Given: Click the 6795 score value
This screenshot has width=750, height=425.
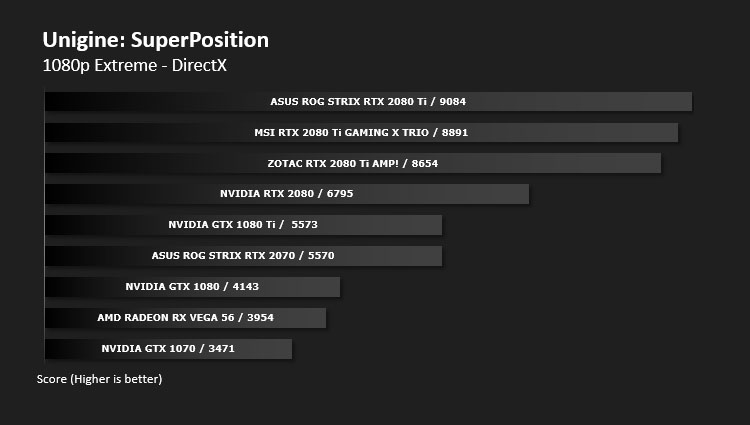Looking at the screenshot, I should (x=340, y=194).
